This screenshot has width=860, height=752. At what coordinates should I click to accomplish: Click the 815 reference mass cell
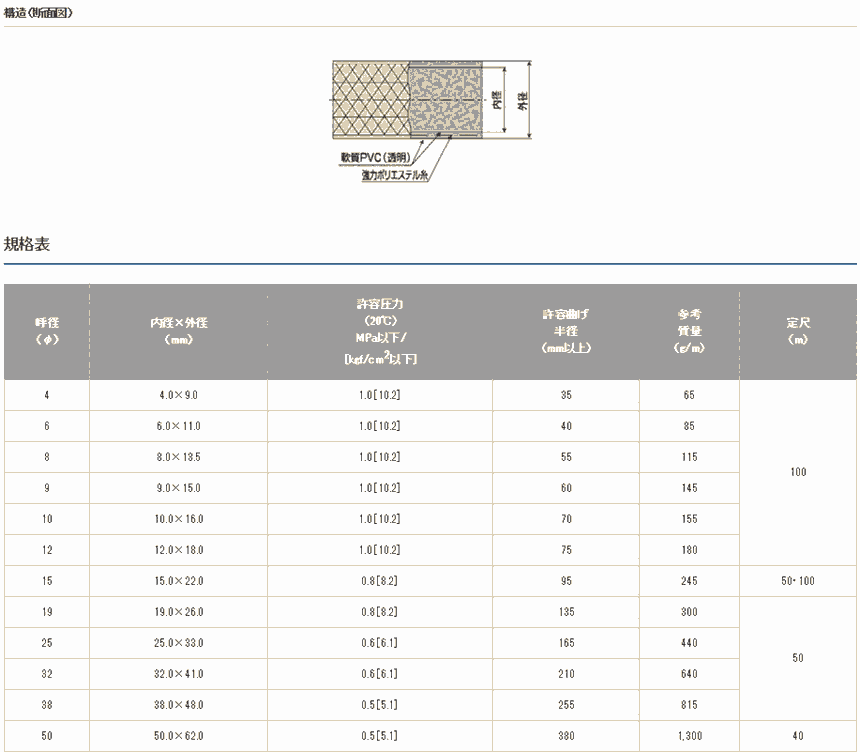coord(689,706)
